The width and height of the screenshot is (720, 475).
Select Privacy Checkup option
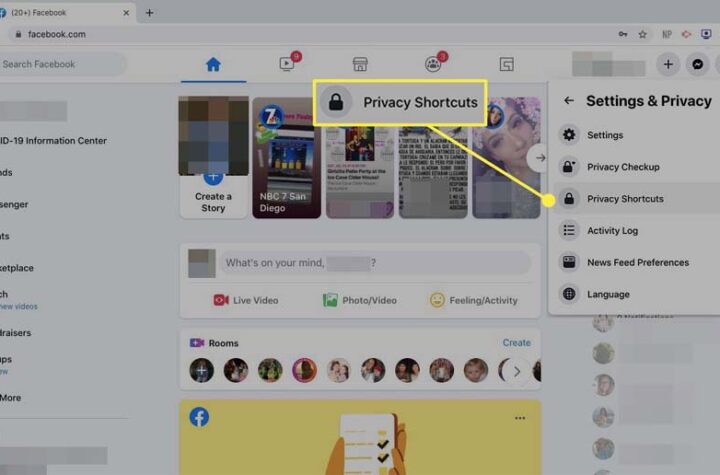(x=622, y=167)
